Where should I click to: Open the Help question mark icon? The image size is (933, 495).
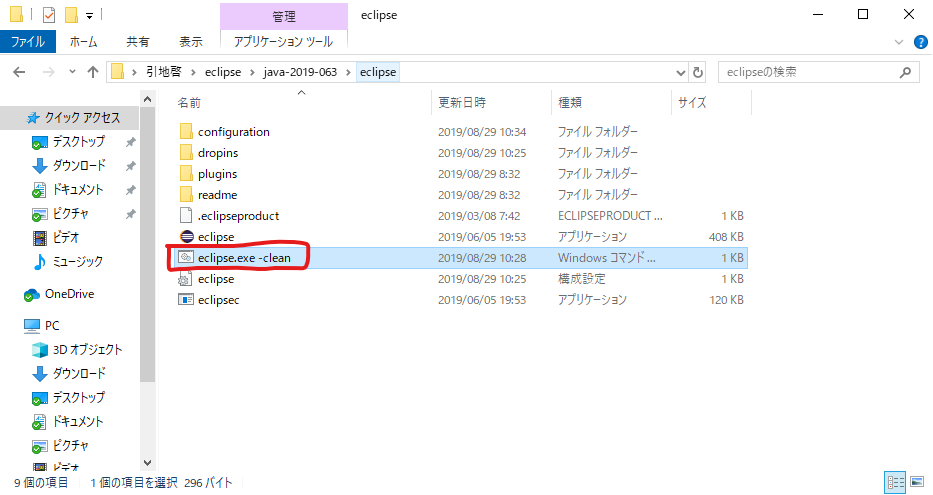[x=921, y=42]
